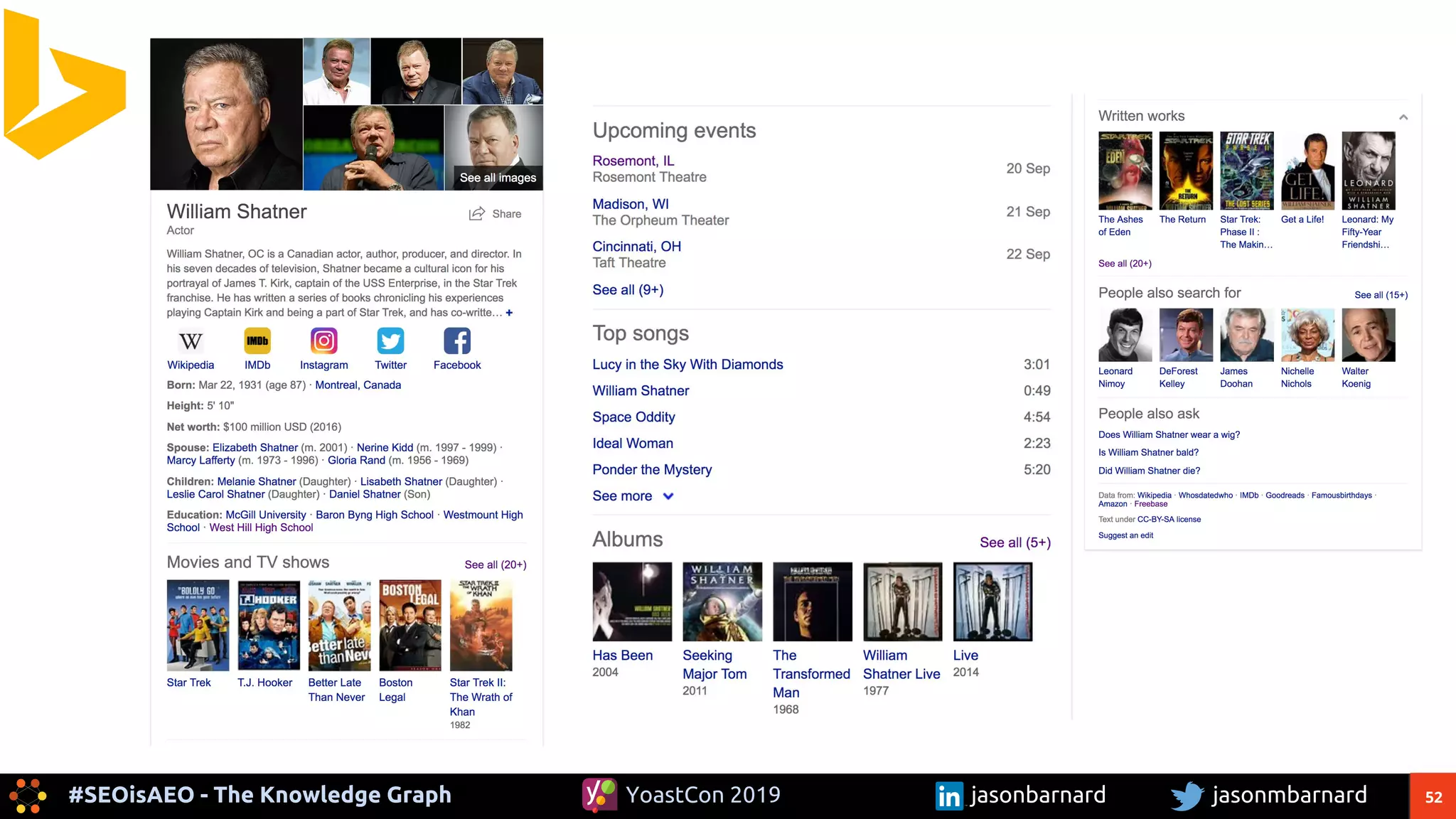Click Is William Shatner bald? question

pos(1148,452)
